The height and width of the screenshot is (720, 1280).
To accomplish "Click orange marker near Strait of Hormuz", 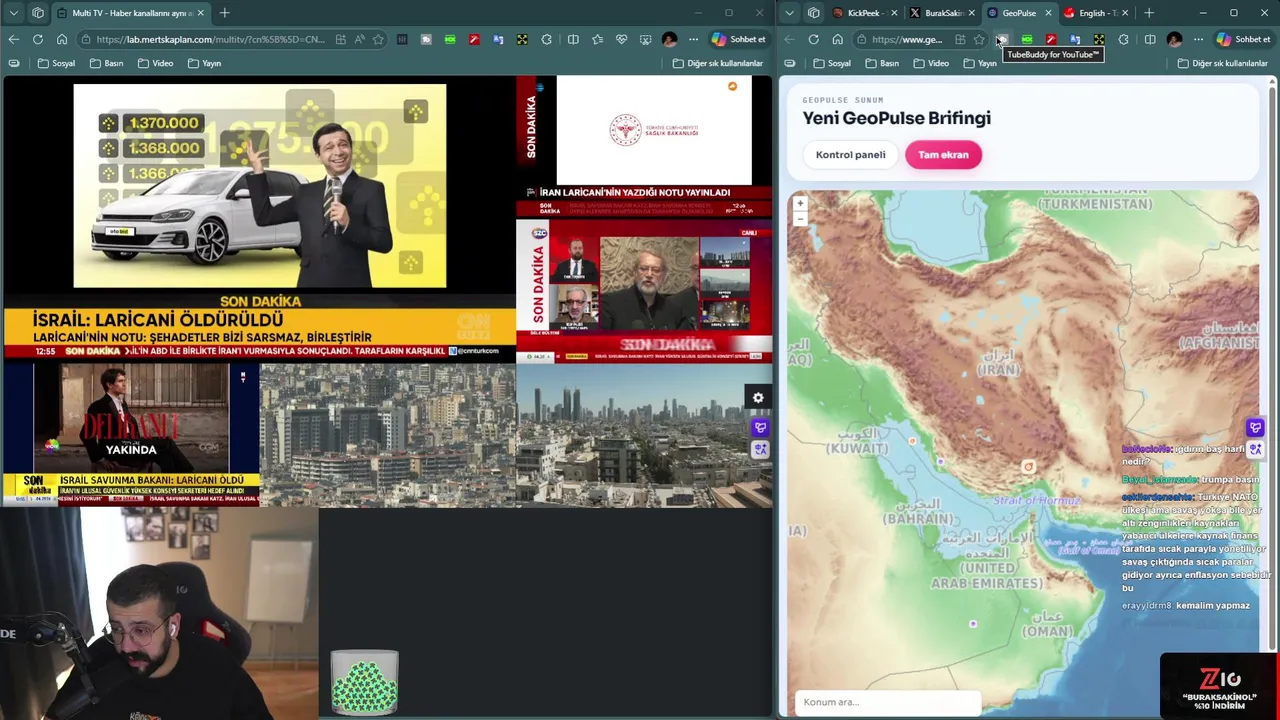I will (1028, 466).
